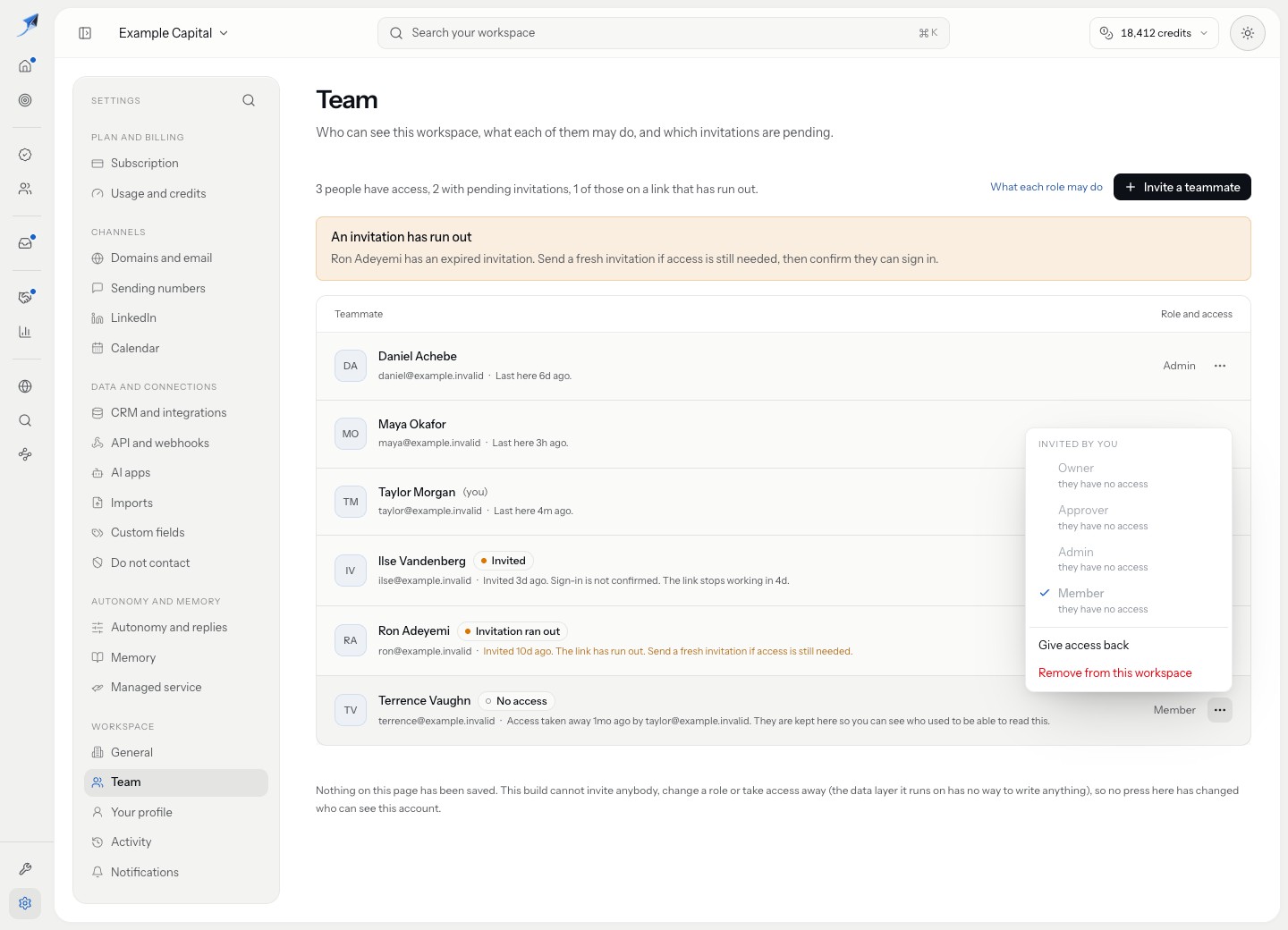Image resolution: width=1288 pixels, height=930 pixels.
Task: Click the app logo at top left
Action: (x=28, y=25)
